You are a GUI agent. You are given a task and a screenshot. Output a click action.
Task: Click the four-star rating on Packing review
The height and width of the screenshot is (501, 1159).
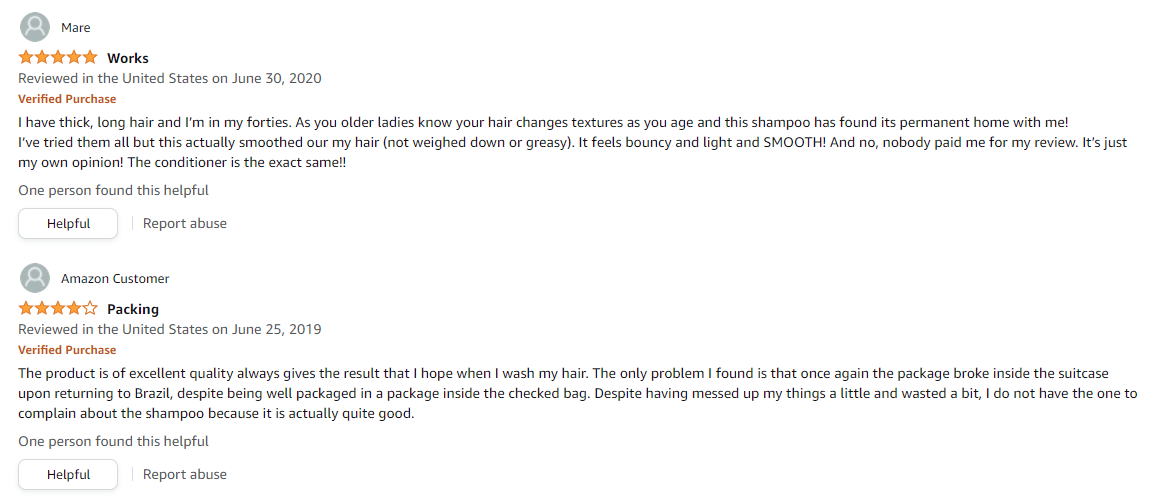click(x=58, y=308)
